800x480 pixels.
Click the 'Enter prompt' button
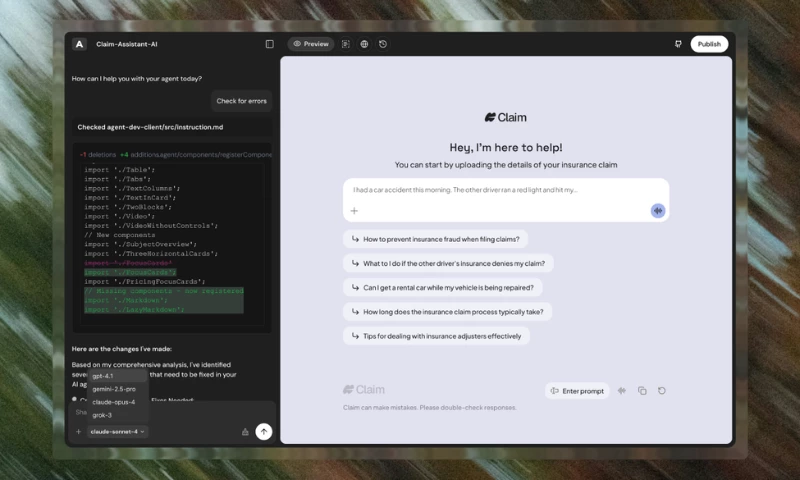click(577, 391)
